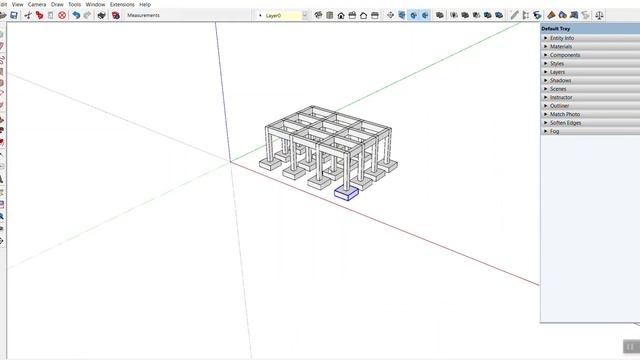This screenshot has width=640, height=360.
Task: Select the Union solid tool
Action: coord(465,16)
